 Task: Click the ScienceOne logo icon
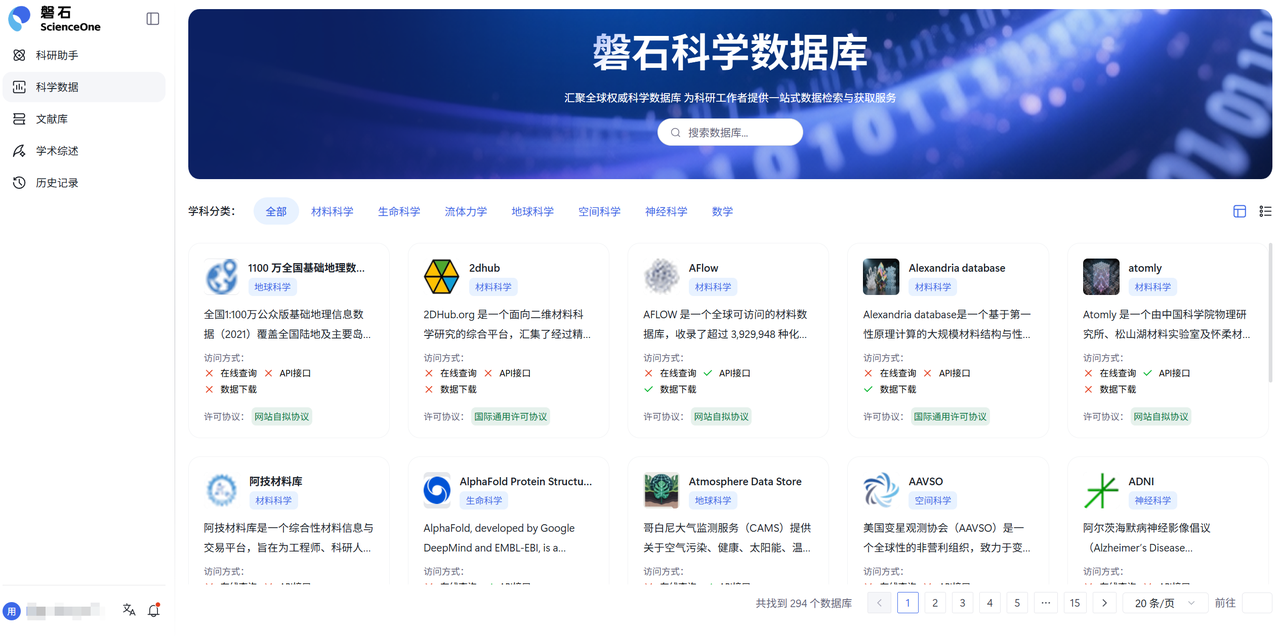[20, 18]
